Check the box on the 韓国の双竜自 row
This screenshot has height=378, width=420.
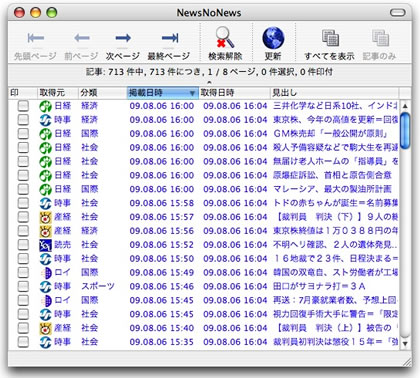point(23,273)
